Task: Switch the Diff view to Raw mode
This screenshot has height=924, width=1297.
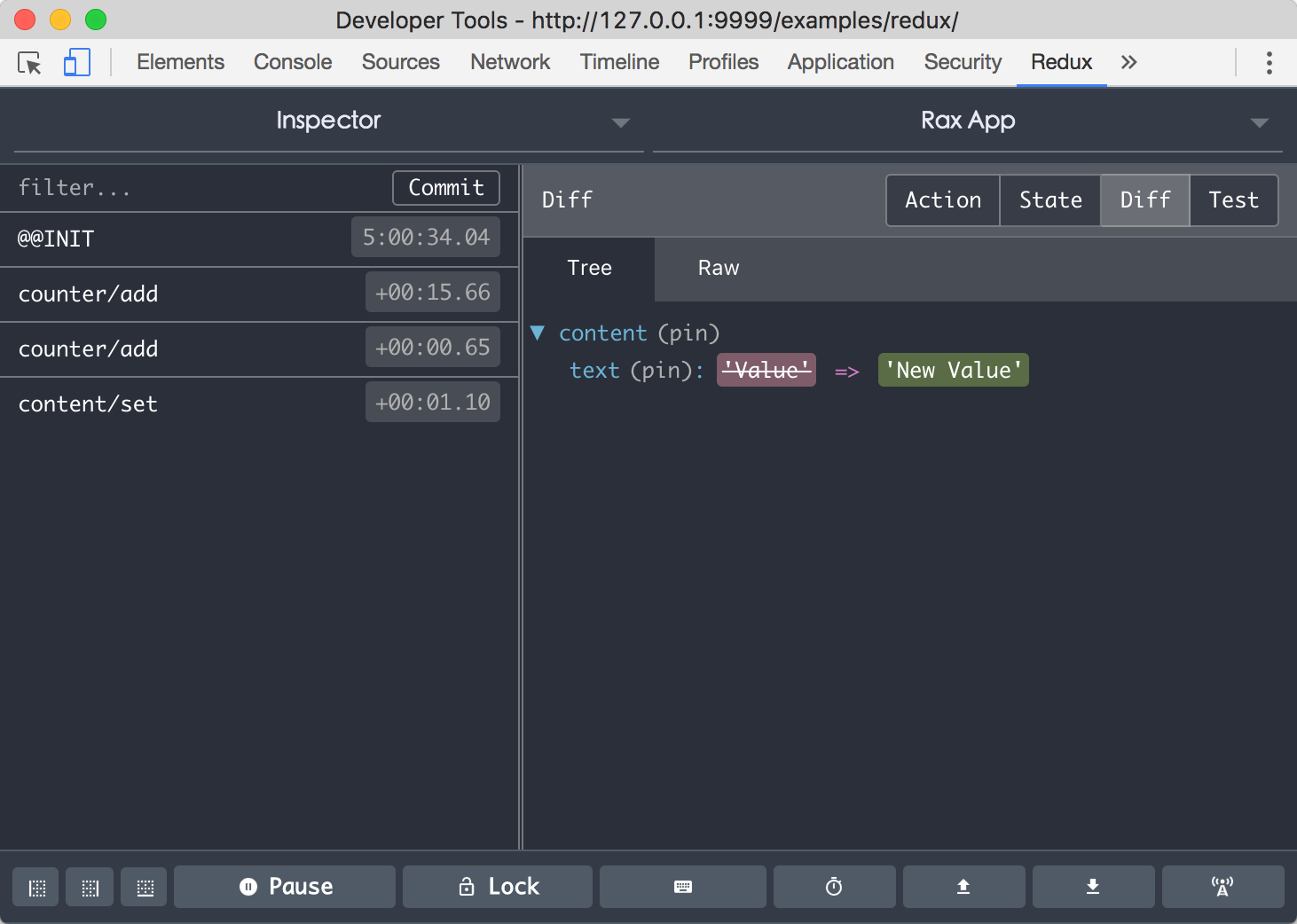Action: coord(718,268)
